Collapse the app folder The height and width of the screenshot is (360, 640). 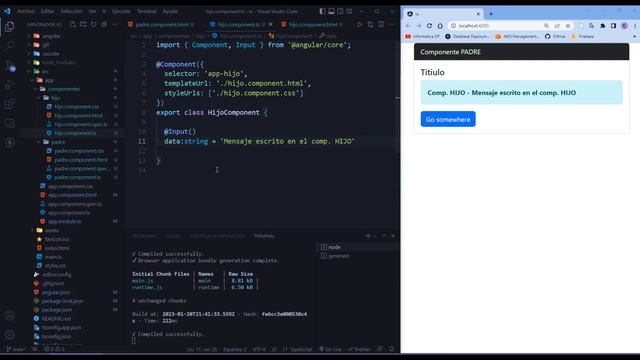pyautogui.click(x=49, y=80)
